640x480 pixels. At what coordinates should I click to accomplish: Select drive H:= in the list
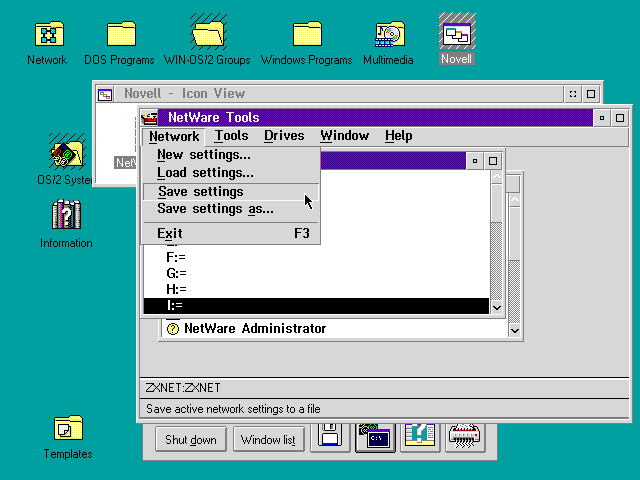pos(316,289)
